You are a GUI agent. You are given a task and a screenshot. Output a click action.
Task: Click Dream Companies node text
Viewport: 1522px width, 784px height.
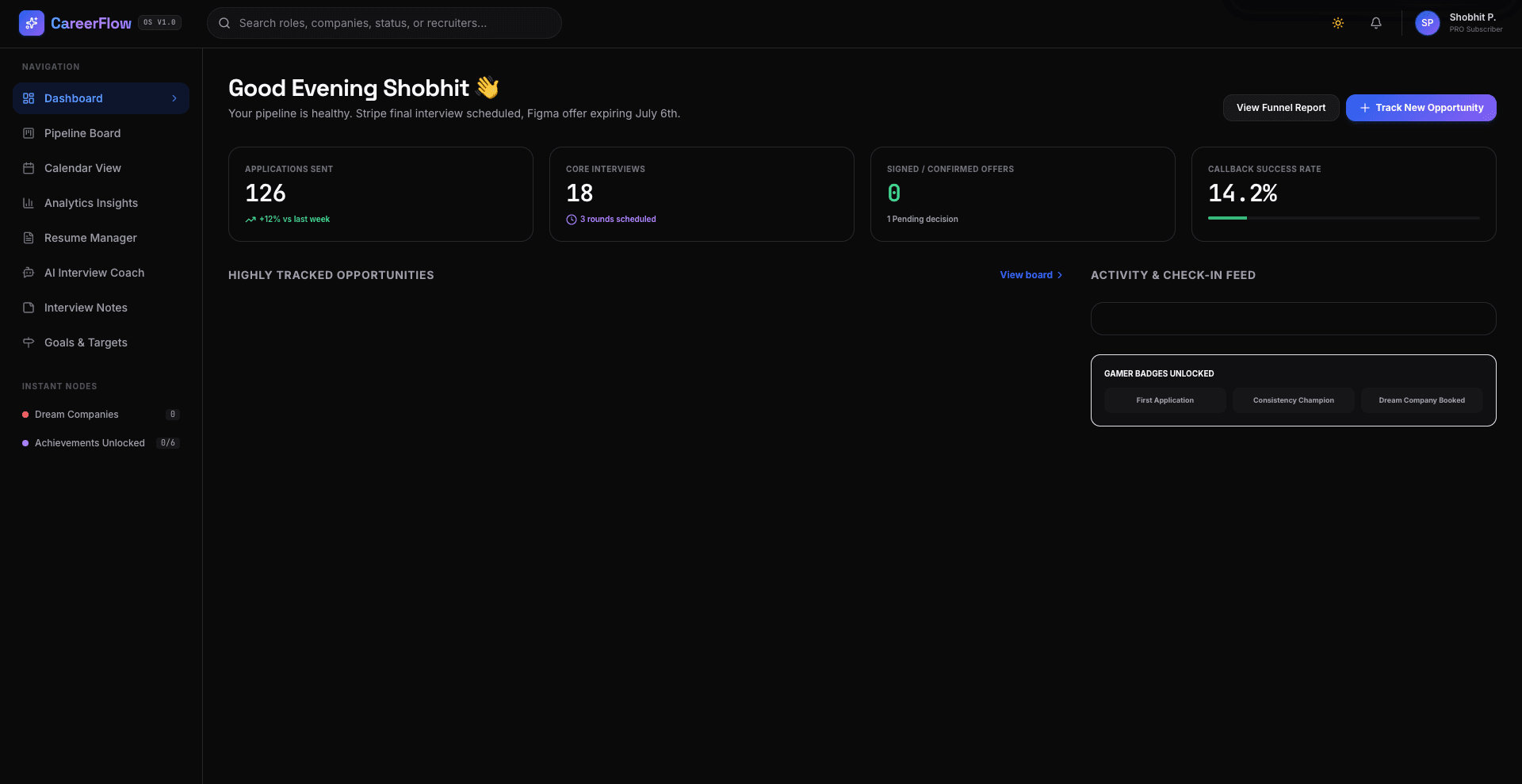click(77, 415)
